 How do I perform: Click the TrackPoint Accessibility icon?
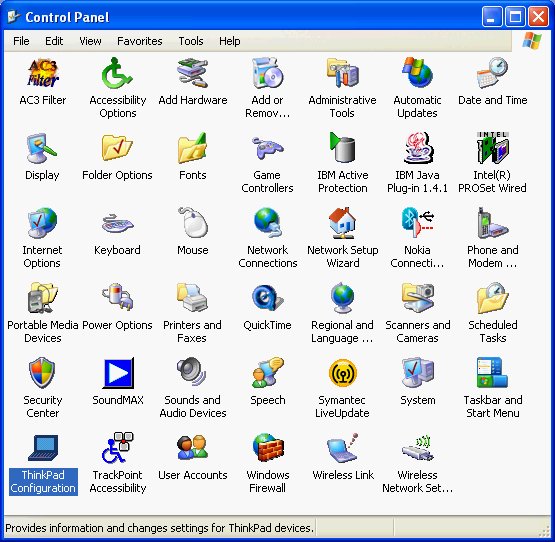[118, 448]
